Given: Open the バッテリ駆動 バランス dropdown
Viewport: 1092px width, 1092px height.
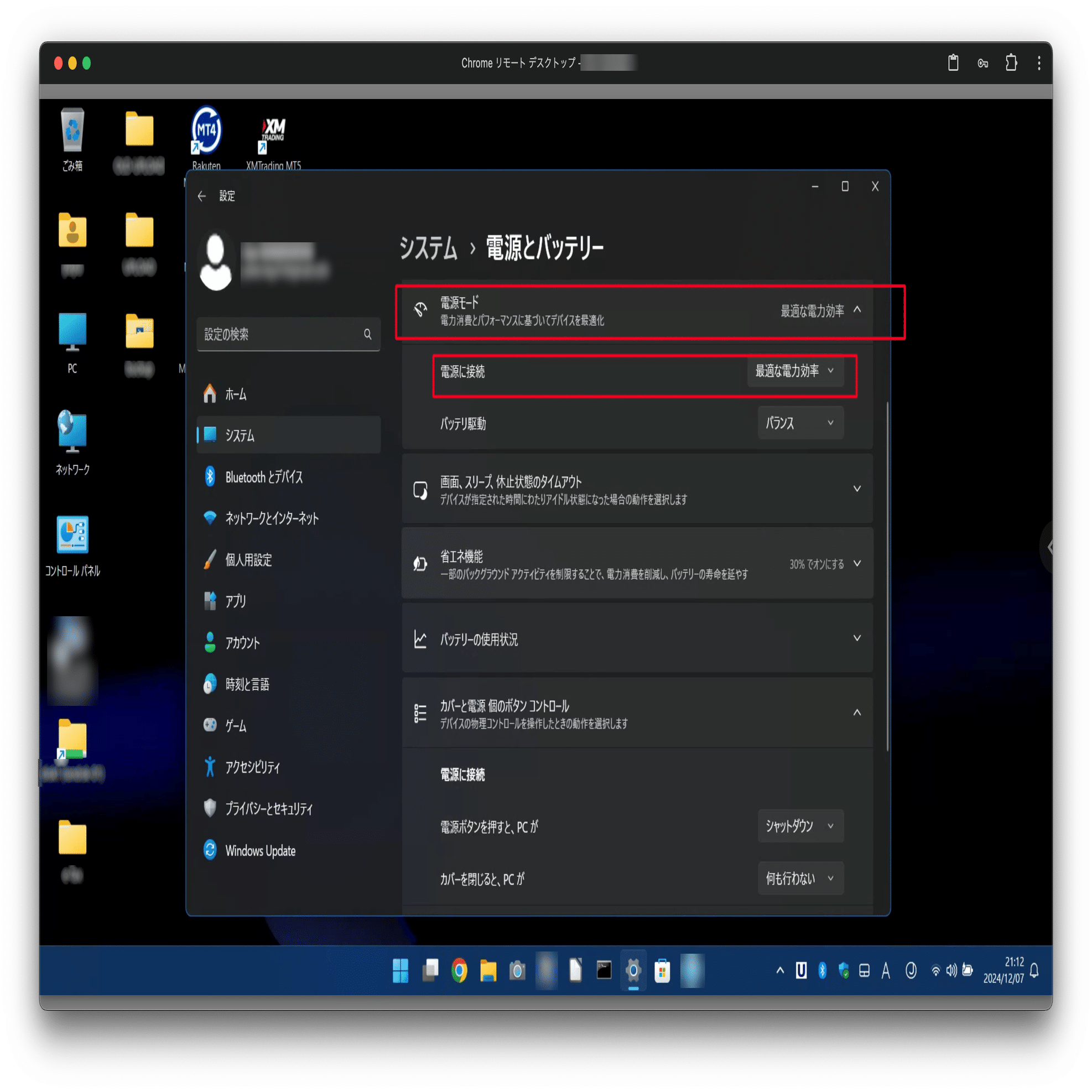Looking at the screenshot, I should pyautogui.click(x=800, y=423).
